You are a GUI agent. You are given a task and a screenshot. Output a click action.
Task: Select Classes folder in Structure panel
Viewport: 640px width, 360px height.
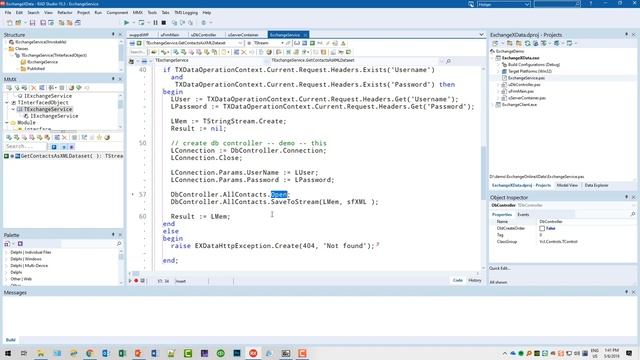[22, 49]
